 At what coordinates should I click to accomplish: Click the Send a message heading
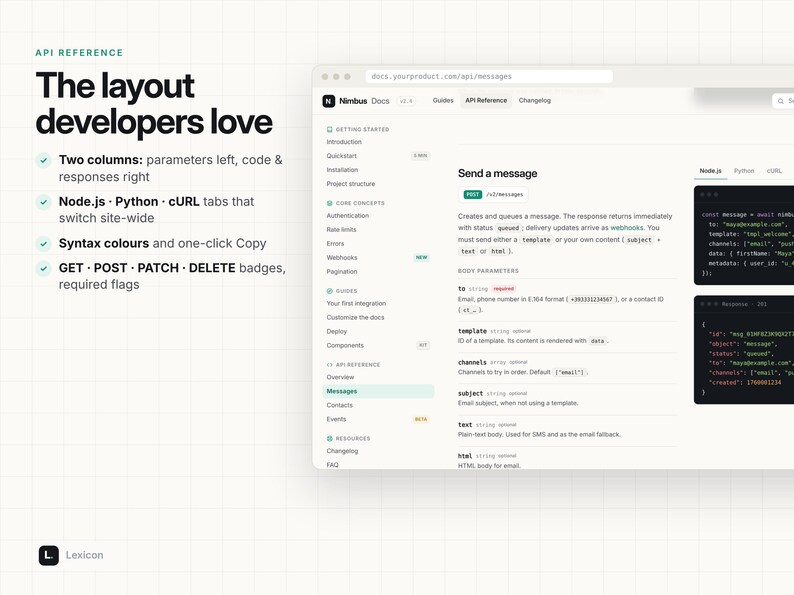pos(497,173)
